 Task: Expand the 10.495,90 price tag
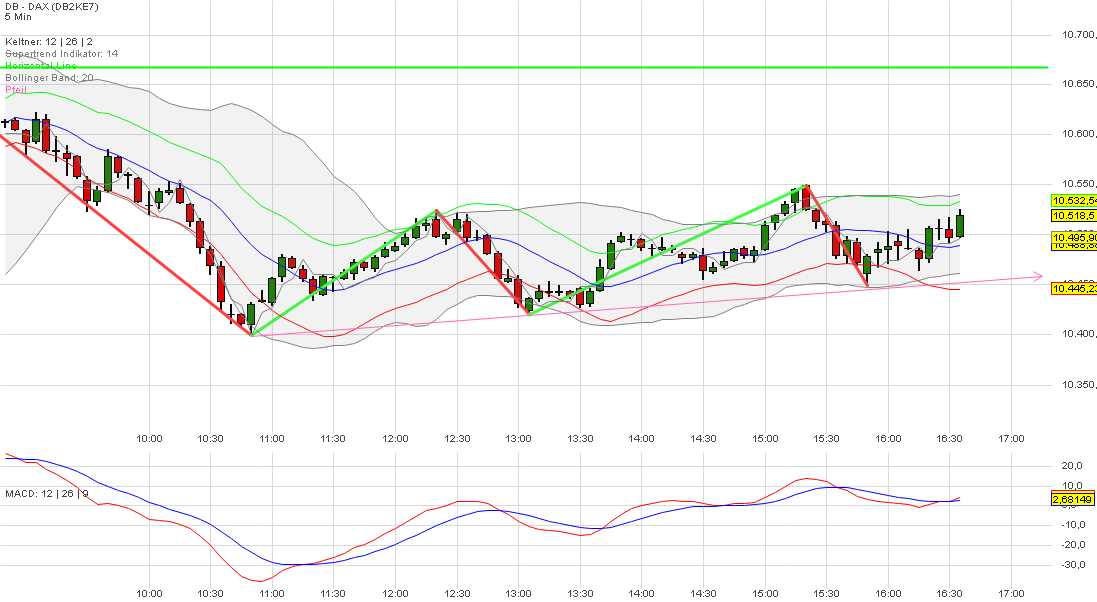point(1073,238)
